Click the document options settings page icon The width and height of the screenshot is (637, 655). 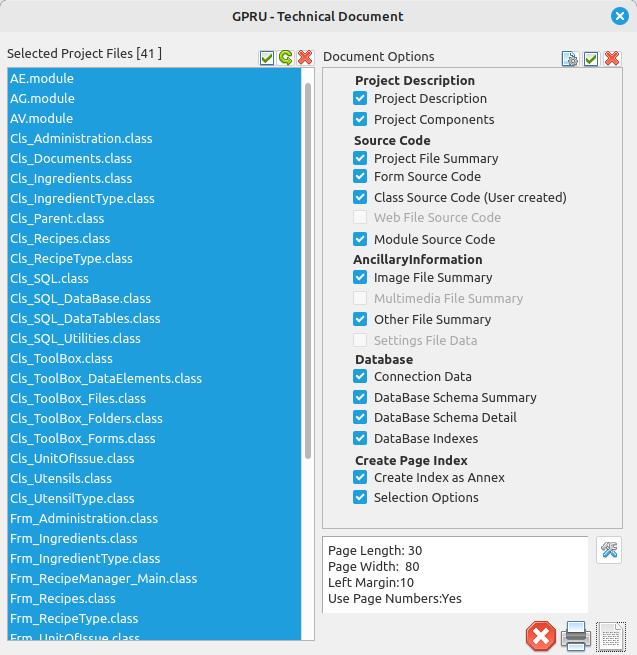[570, 59]
